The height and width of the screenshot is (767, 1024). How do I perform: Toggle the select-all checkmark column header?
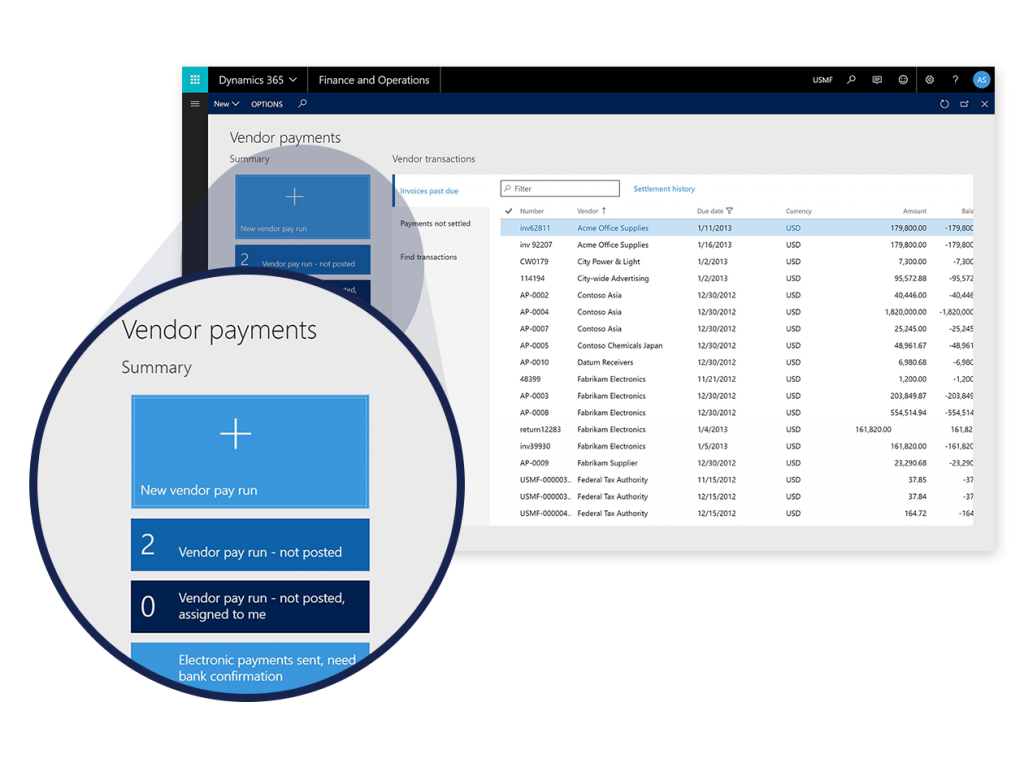[x=508, y=211]
